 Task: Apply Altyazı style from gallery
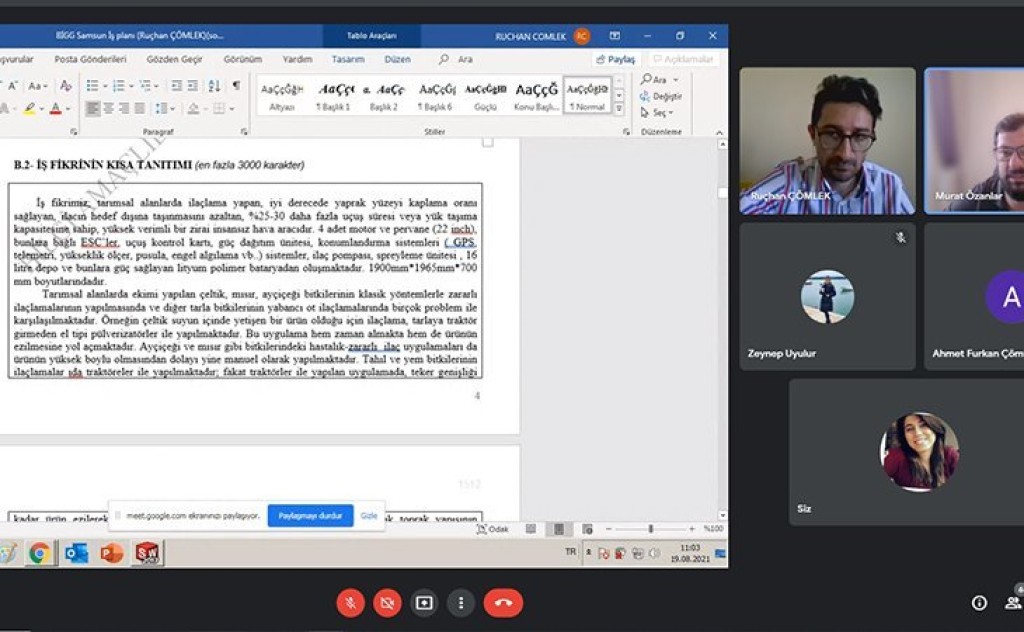point(282,96)
